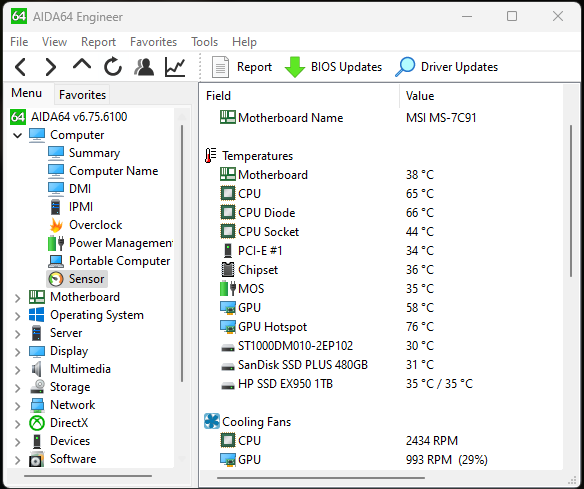Click the Driver Updates button label
The width and height of the screenshot is (584, 489).
pos(459,67)
